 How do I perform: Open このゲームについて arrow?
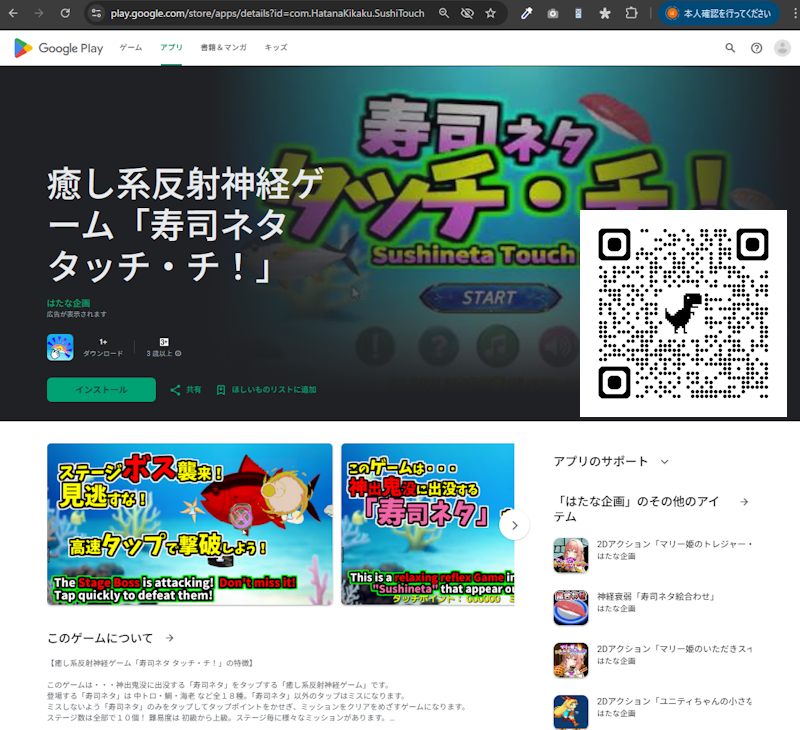169,638
